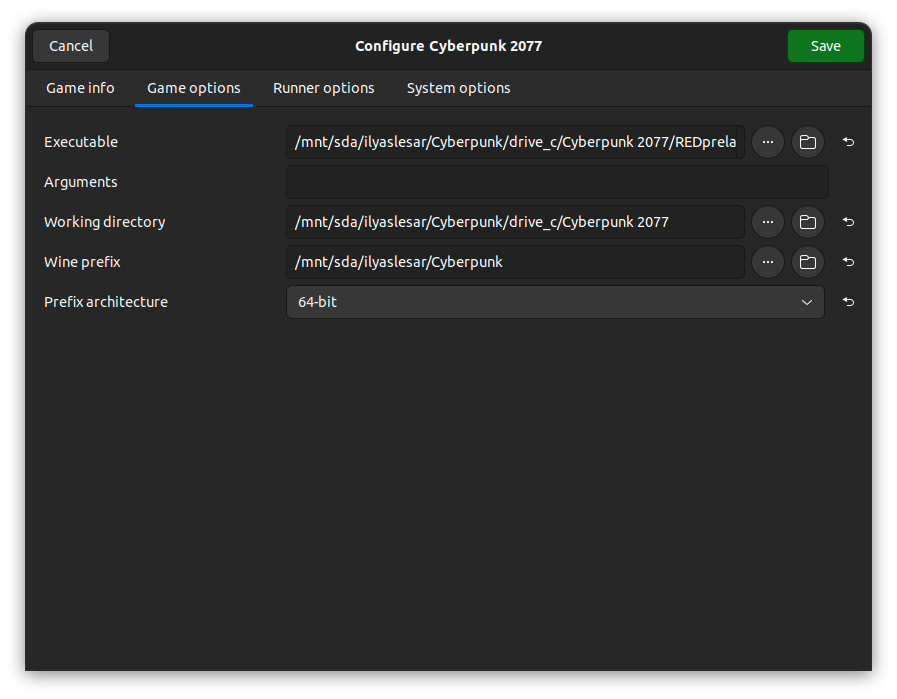Select the Game options tab
Viewport: 897px width, 699px height.
pos(194,88)
